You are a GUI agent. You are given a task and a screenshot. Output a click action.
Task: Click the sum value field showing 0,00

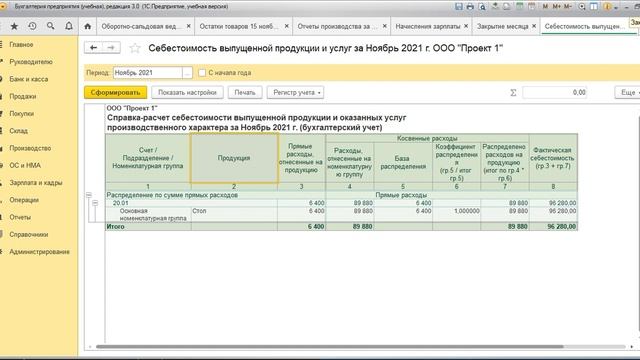pyautogui.click(x=554, y=93)
